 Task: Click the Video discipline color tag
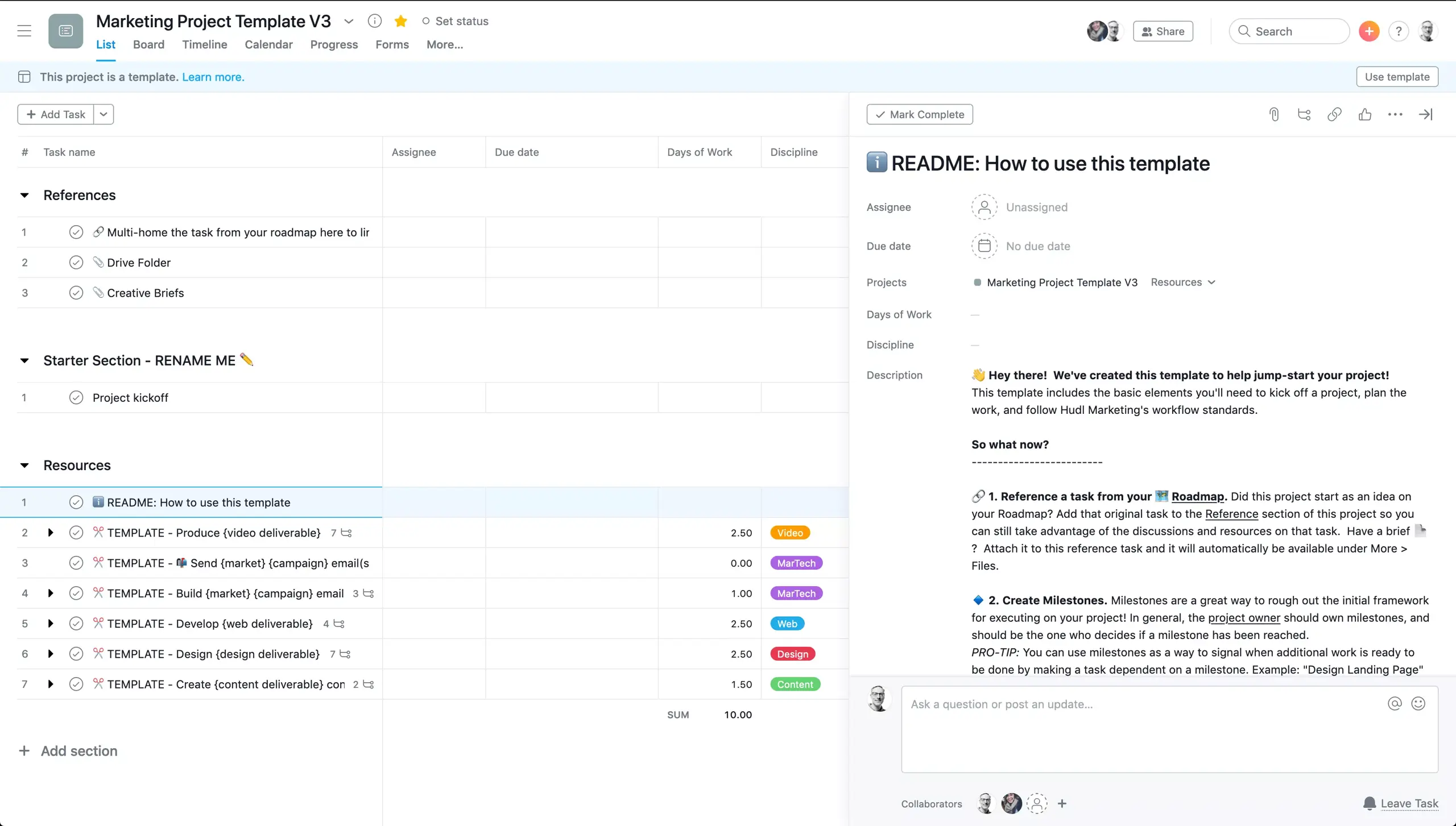(790, 532)
